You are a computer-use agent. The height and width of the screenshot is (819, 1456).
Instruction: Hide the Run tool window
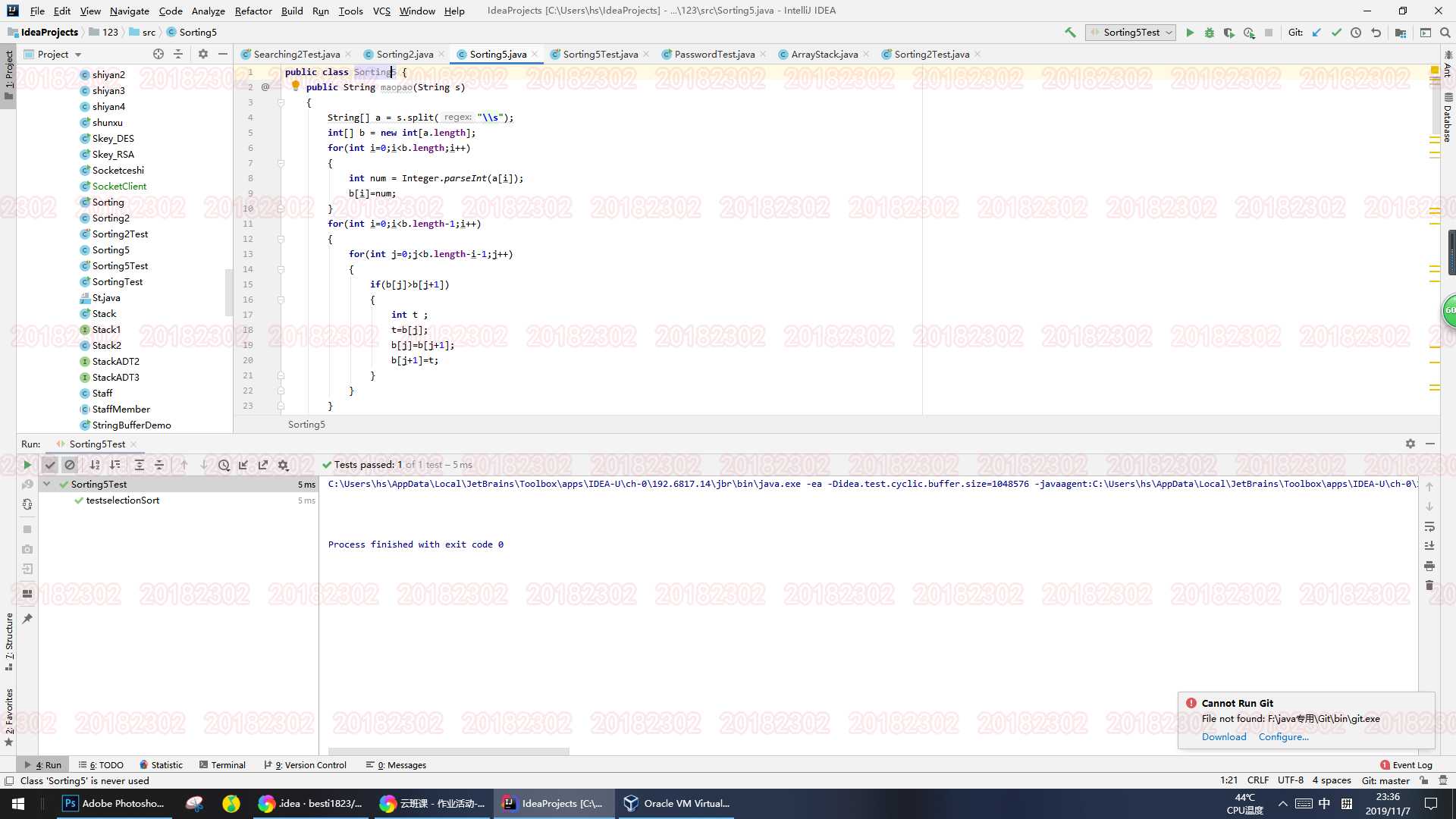pos(1430,444)
